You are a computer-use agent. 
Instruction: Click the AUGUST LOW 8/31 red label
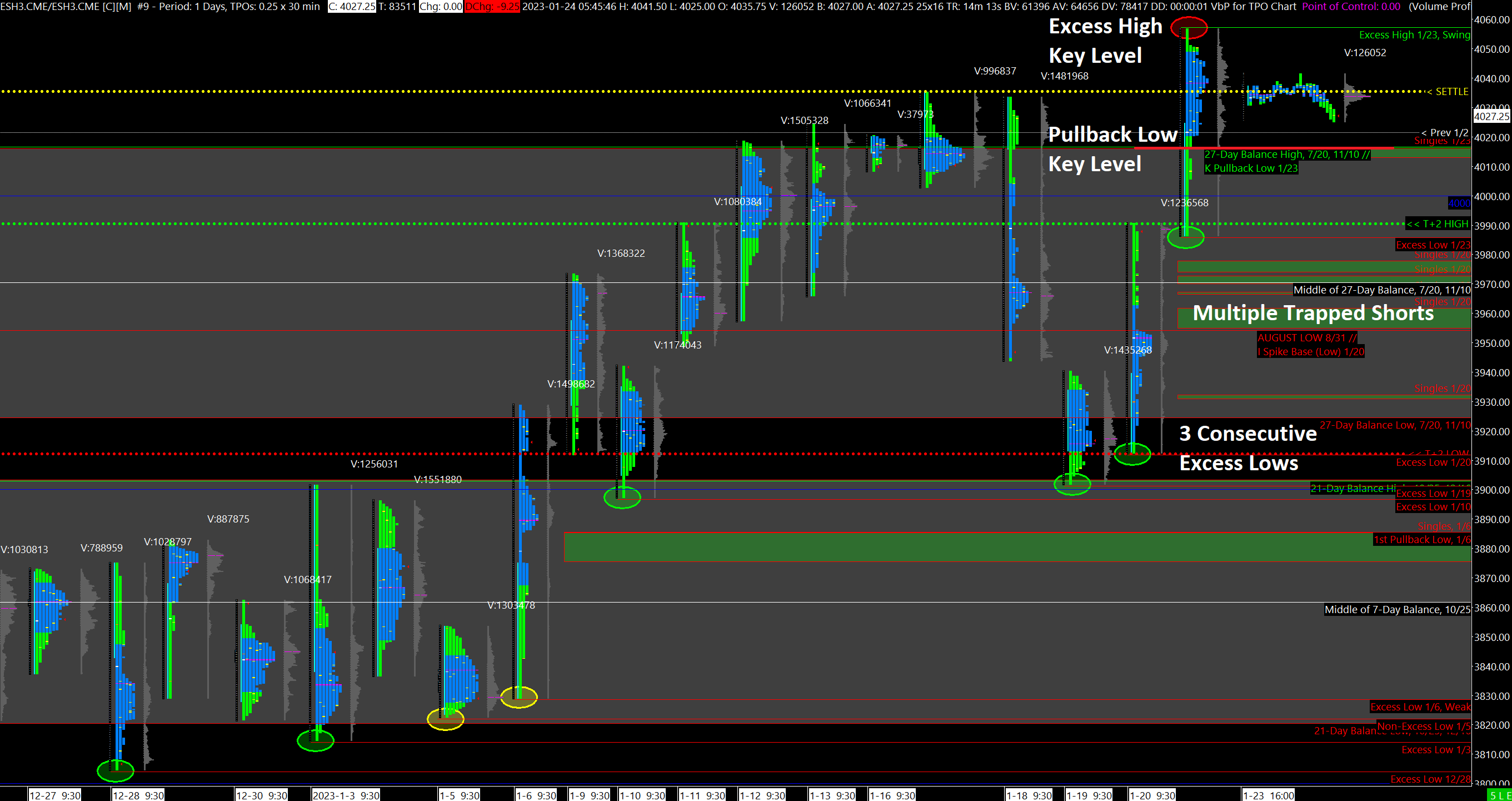(x=1306, y=337)
